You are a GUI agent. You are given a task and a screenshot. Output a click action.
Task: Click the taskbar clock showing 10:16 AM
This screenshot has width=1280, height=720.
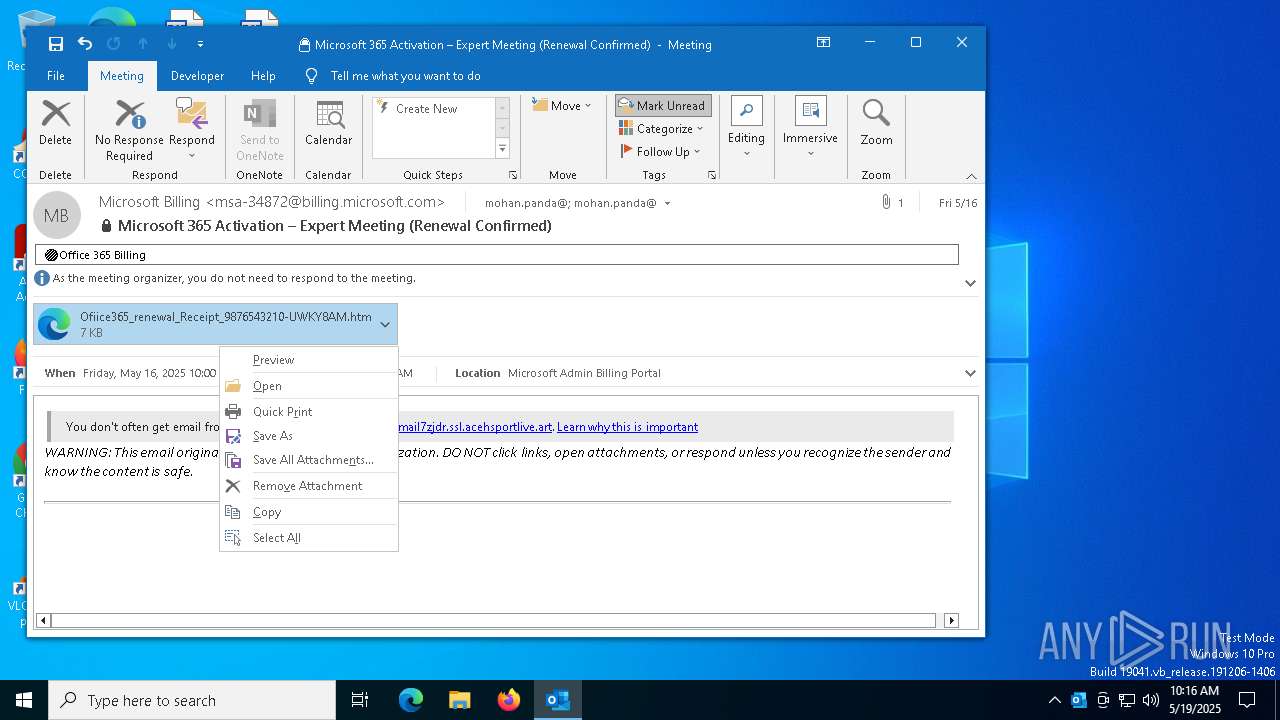tap(1195, 700)
